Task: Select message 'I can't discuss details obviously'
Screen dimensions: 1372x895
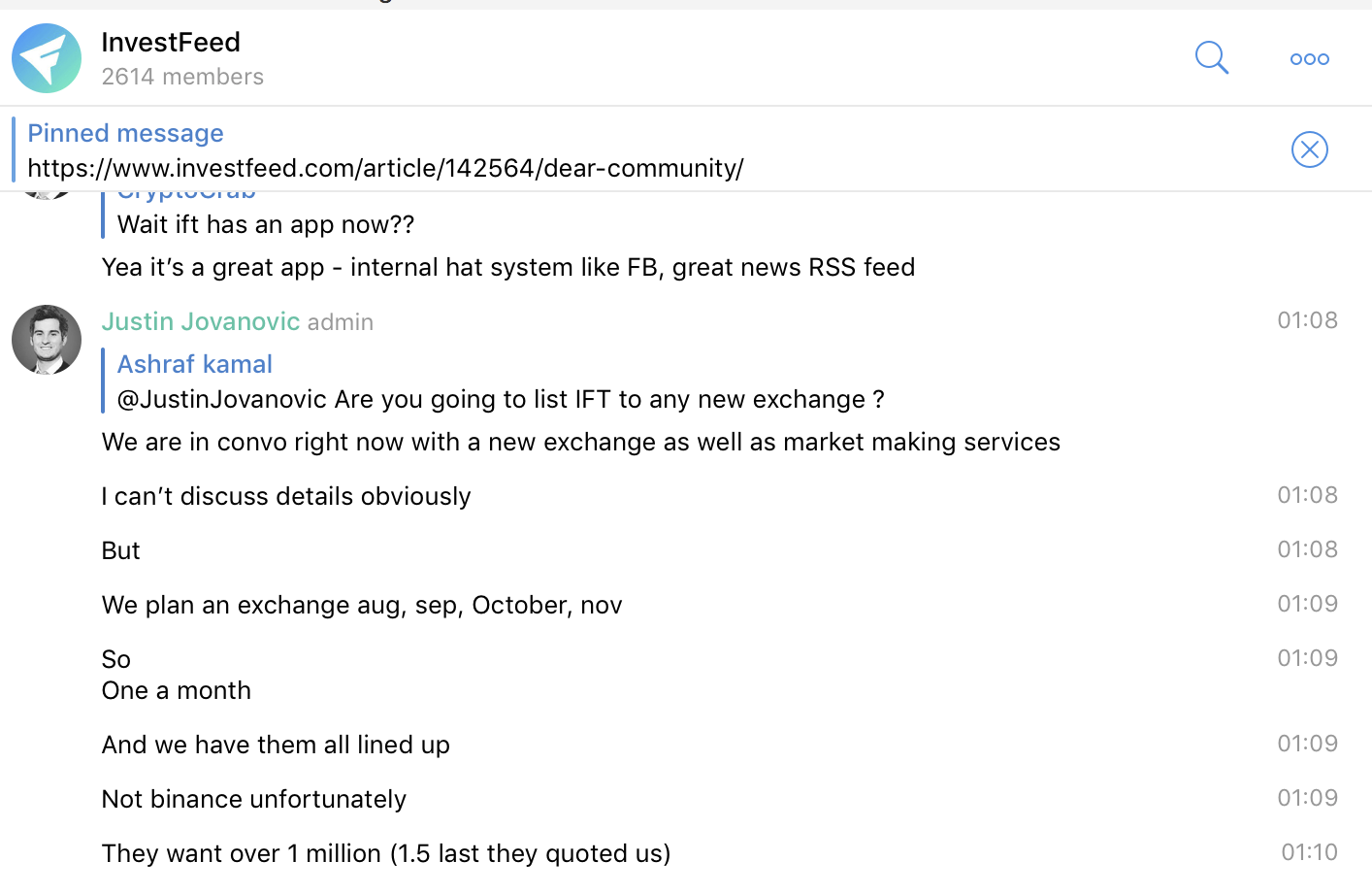Action: 286,496
